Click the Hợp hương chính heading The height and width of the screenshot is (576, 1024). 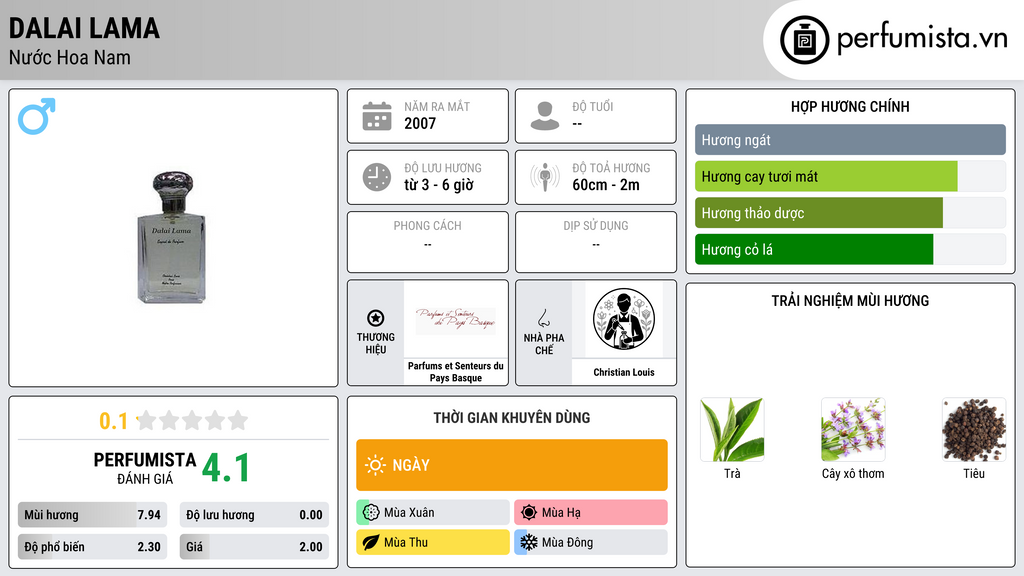point(850,106)
